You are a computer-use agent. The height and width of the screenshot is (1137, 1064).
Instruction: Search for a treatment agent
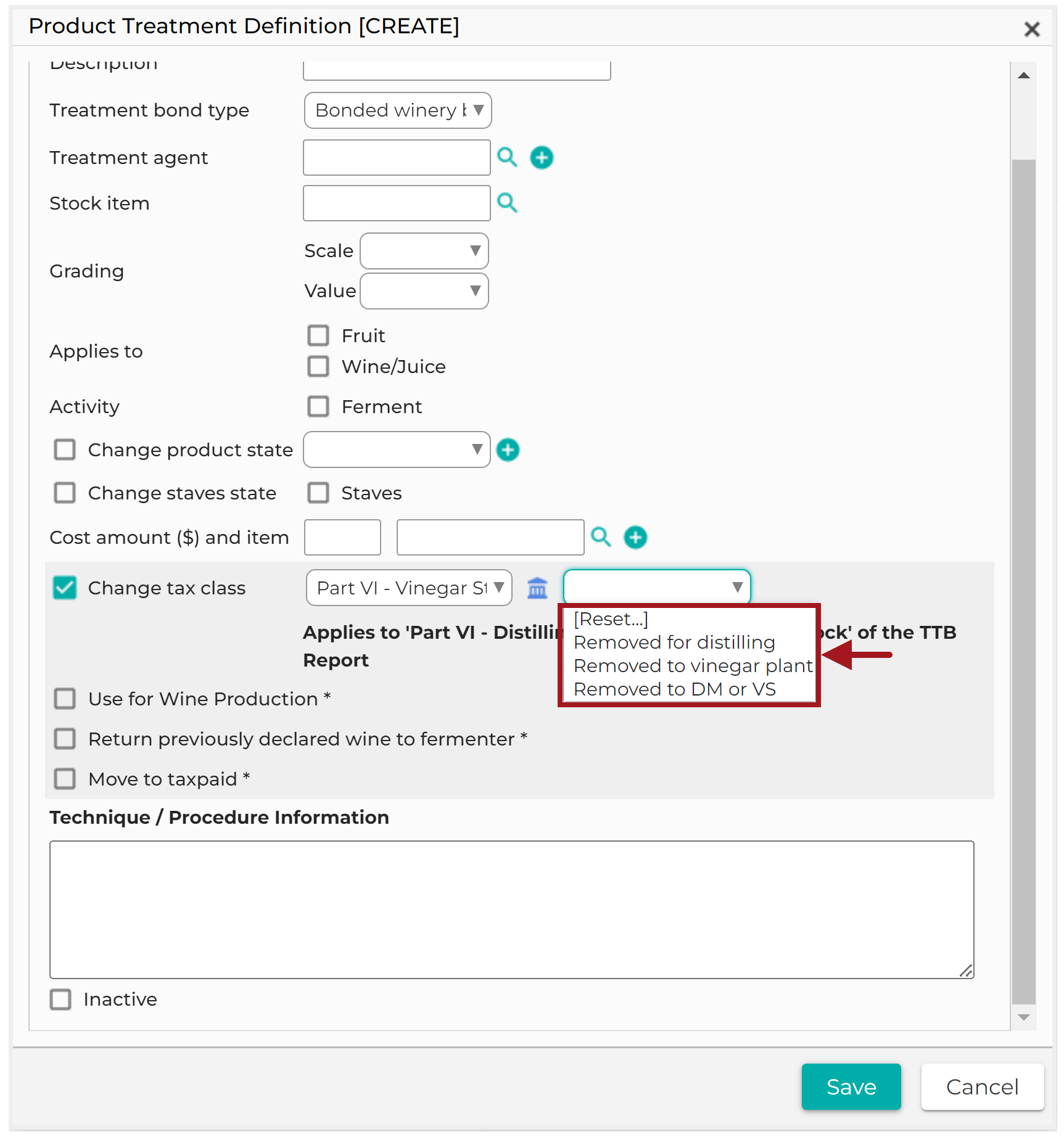(x=507, y=157)
